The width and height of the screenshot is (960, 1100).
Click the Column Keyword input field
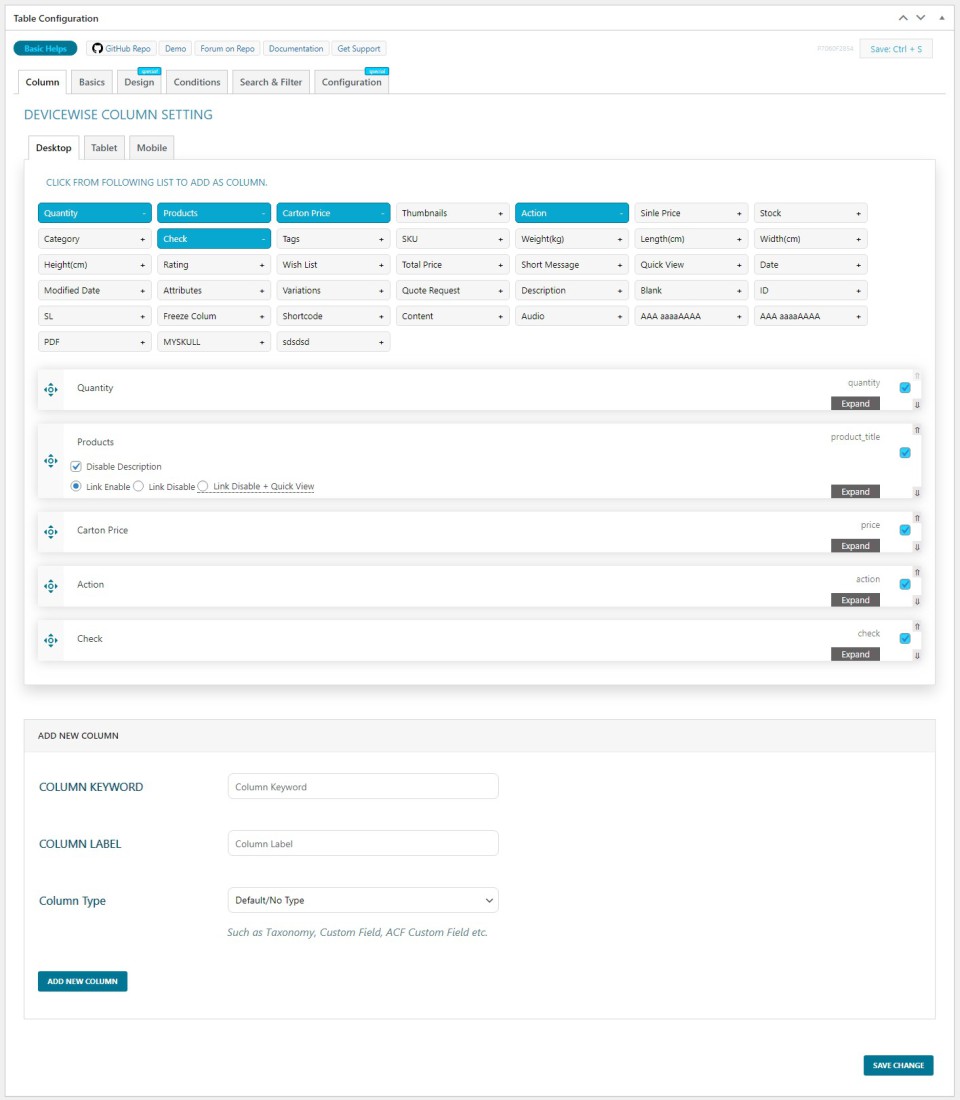363,787
